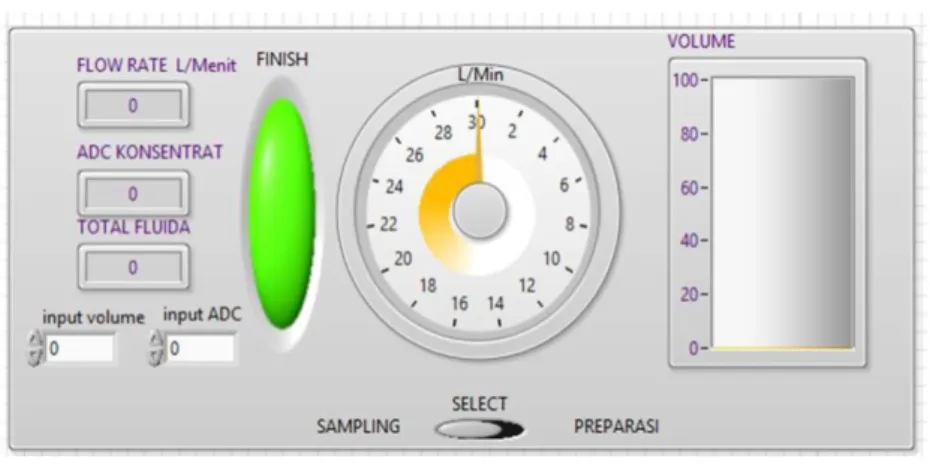Click the 12 mark on the gauge dial

pos(527,286)
